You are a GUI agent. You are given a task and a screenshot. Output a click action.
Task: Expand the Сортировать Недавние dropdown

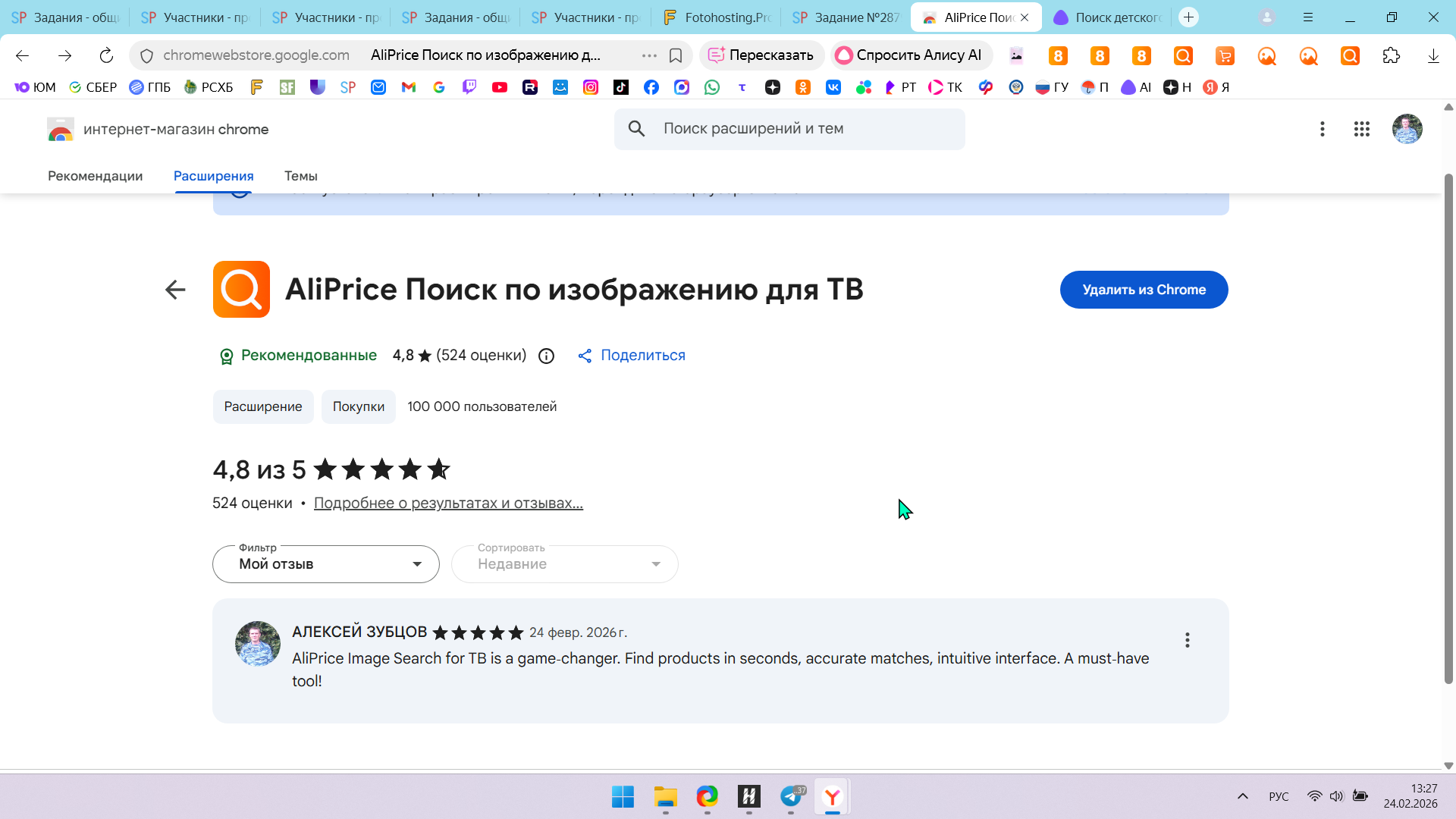click(x=564, y=564)
